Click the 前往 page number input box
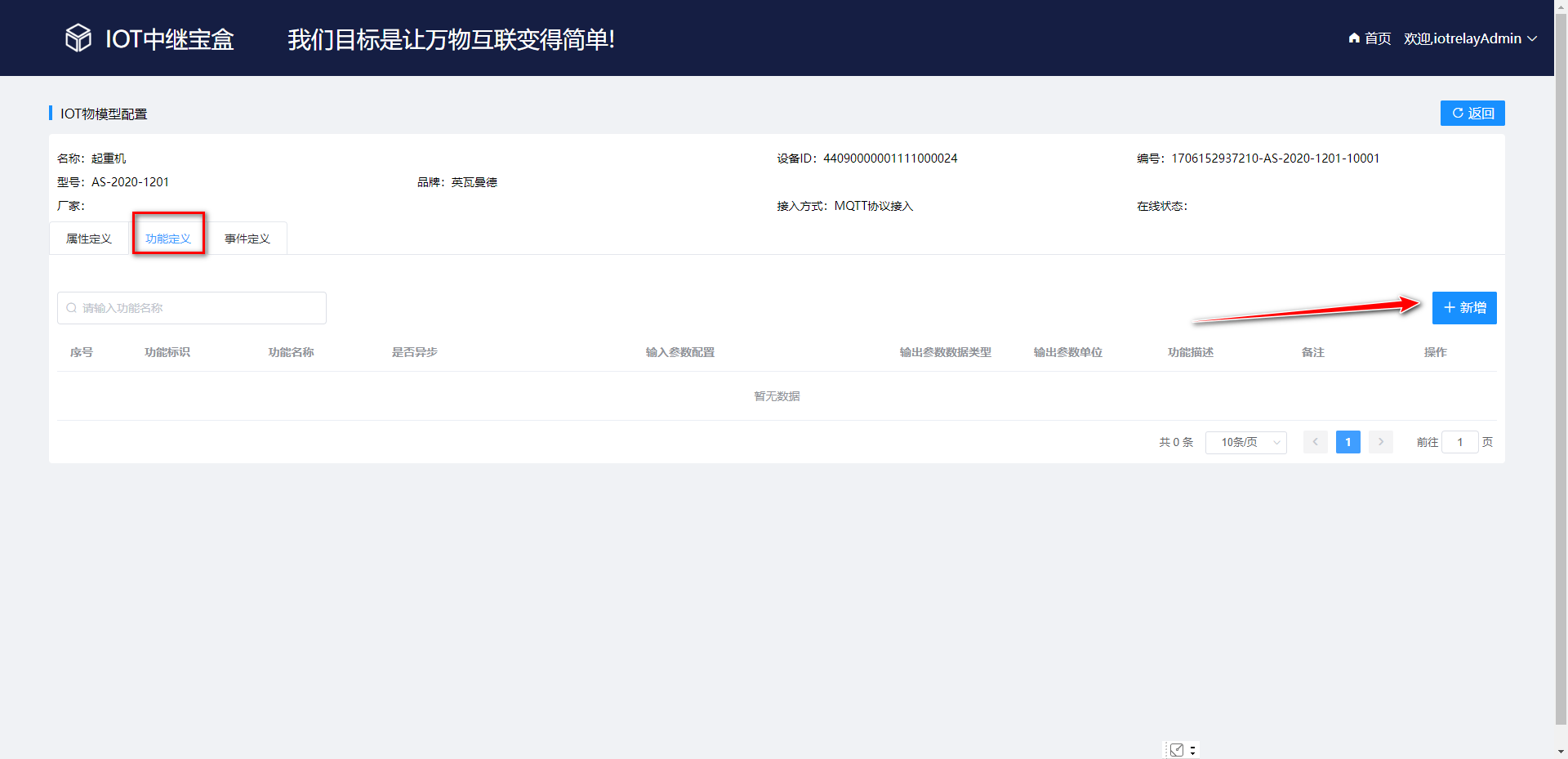 pos(1460,442)
